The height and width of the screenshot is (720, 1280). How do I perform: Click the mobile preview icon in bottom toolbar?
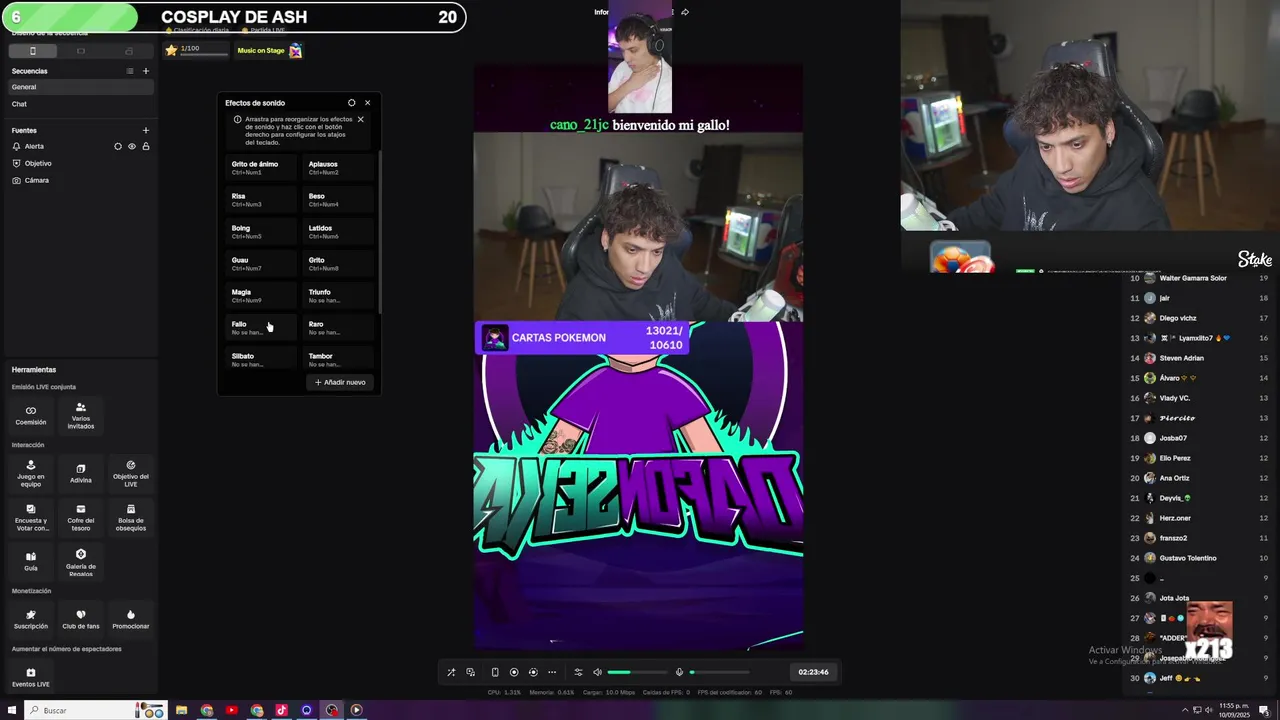point(494,672)
